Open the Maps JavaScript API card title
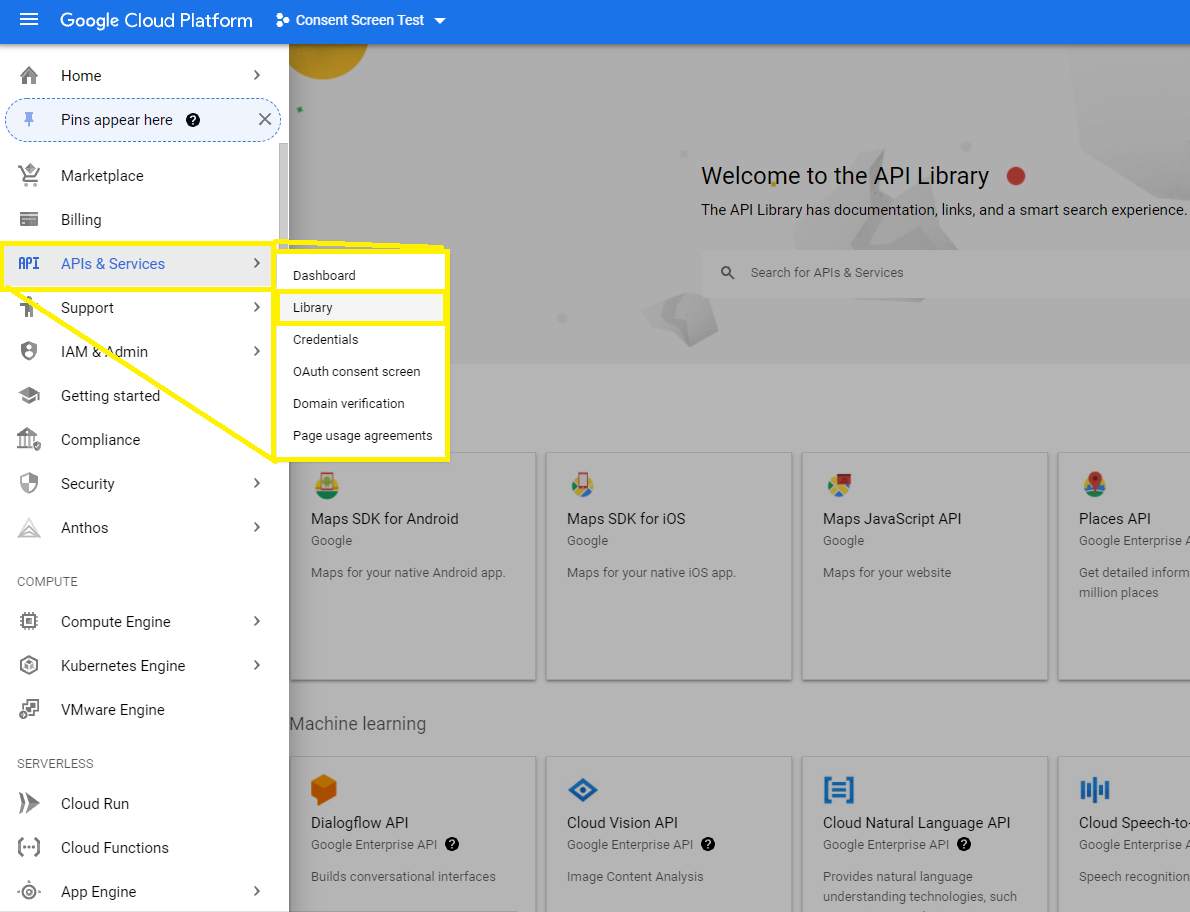The height and width of the screenshot is (912, 1190). [x=892, y=519]
